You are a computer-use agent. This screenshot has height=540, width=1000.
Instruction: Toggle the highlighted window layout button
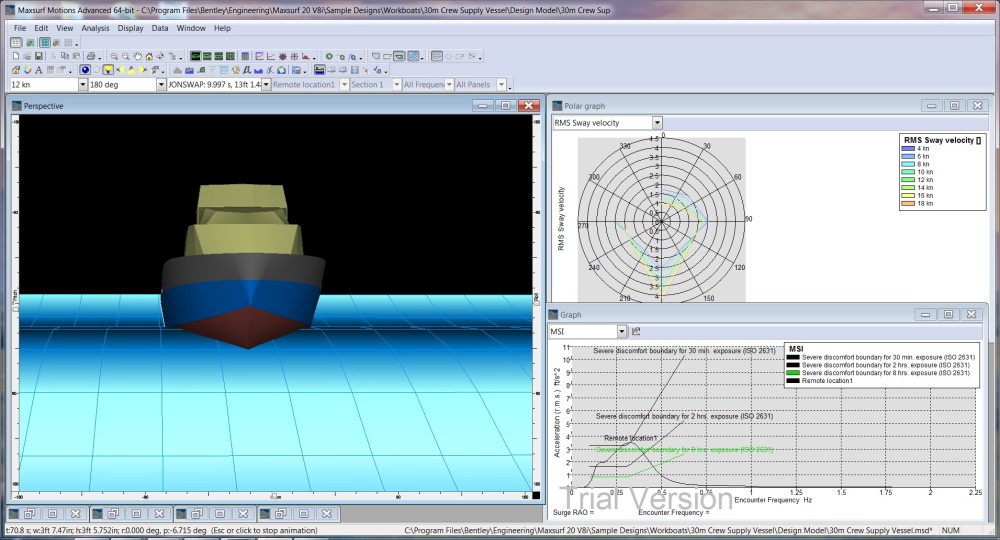pyautogui.click(x=399, y=56)
